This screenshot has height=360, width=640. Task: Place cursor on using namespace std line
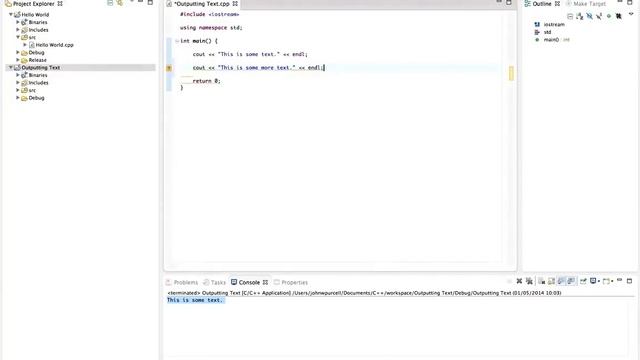pos(211,28)
